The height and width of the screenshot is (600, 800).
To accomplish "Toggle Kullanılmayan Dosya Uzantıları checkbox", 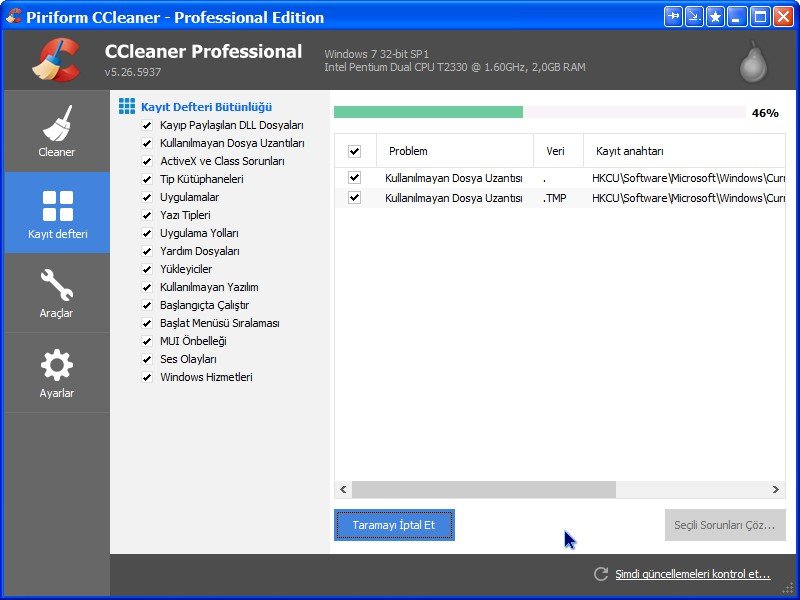I will 147,143.
